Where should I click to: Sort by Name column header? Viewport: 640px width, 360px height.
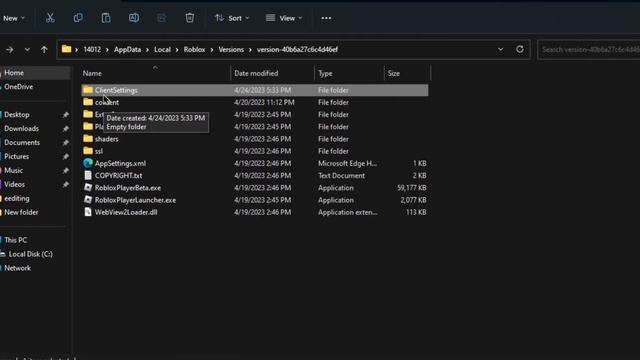coord(92,73)
